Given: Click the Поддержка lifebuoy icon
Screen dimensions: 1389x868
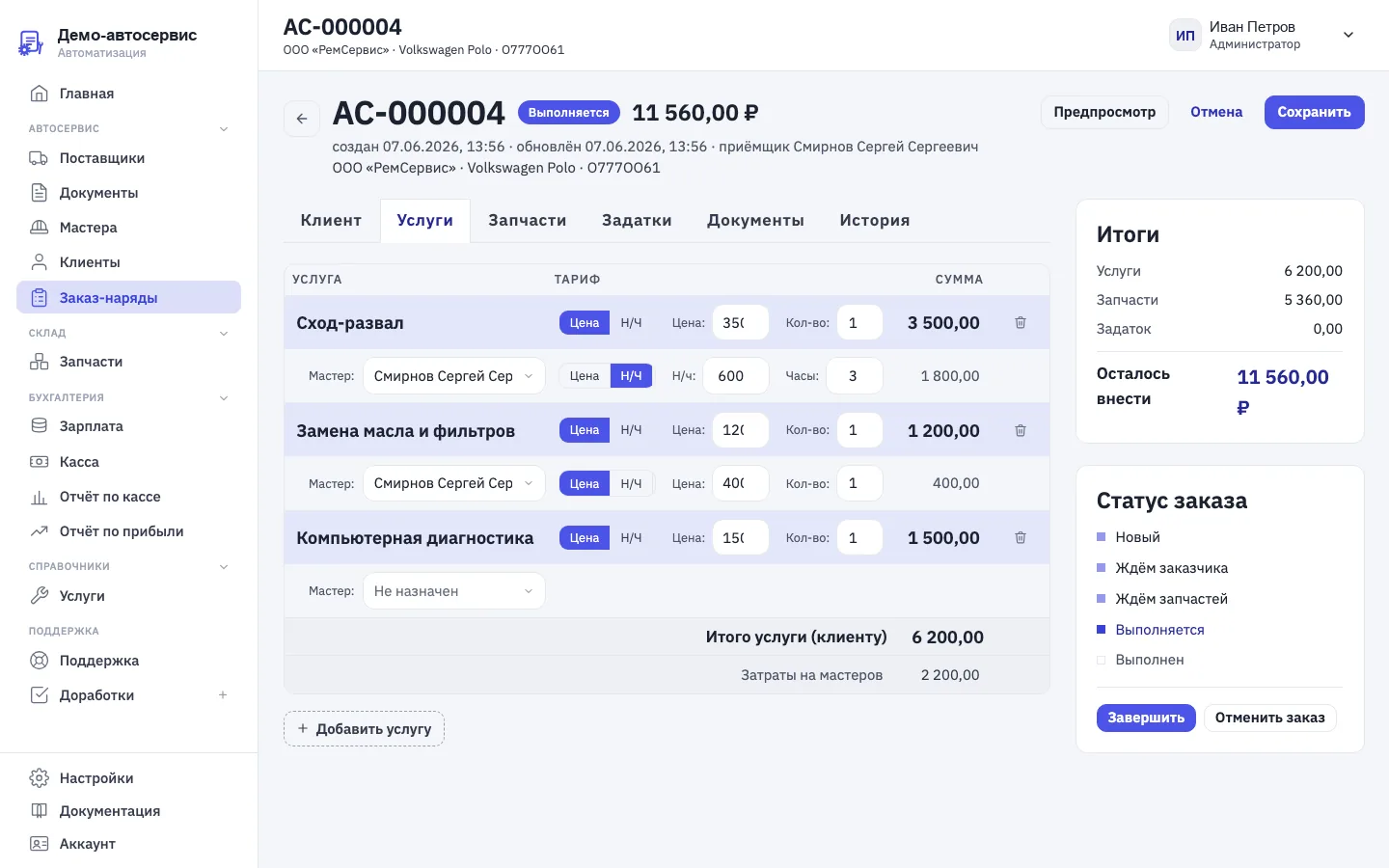Looking at the screenshot, I should pyautogui.click(x=40, y=661).
